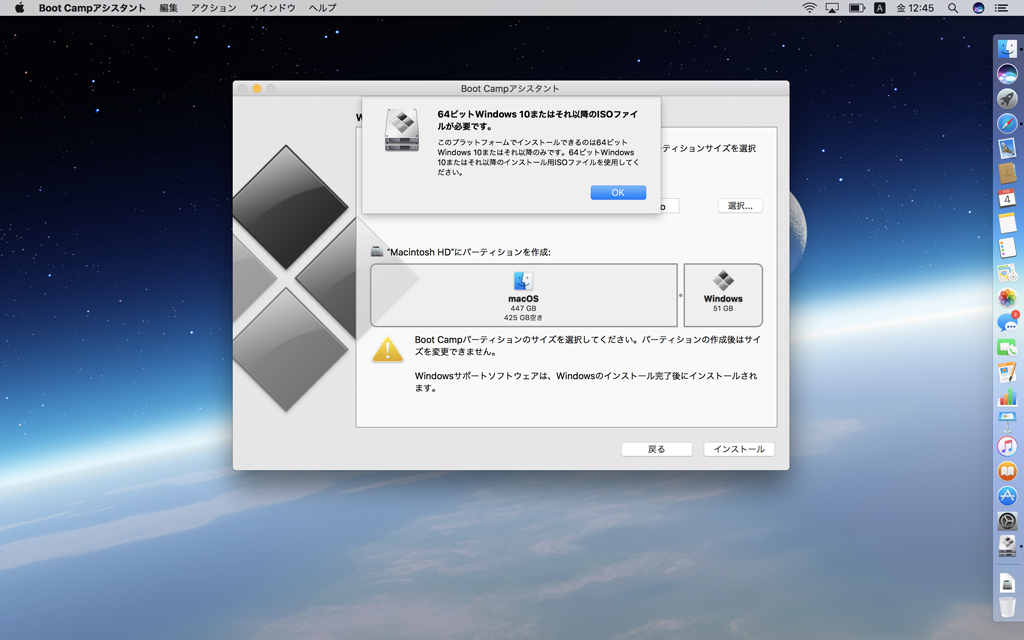Open the アクション menu

point(214,8)
